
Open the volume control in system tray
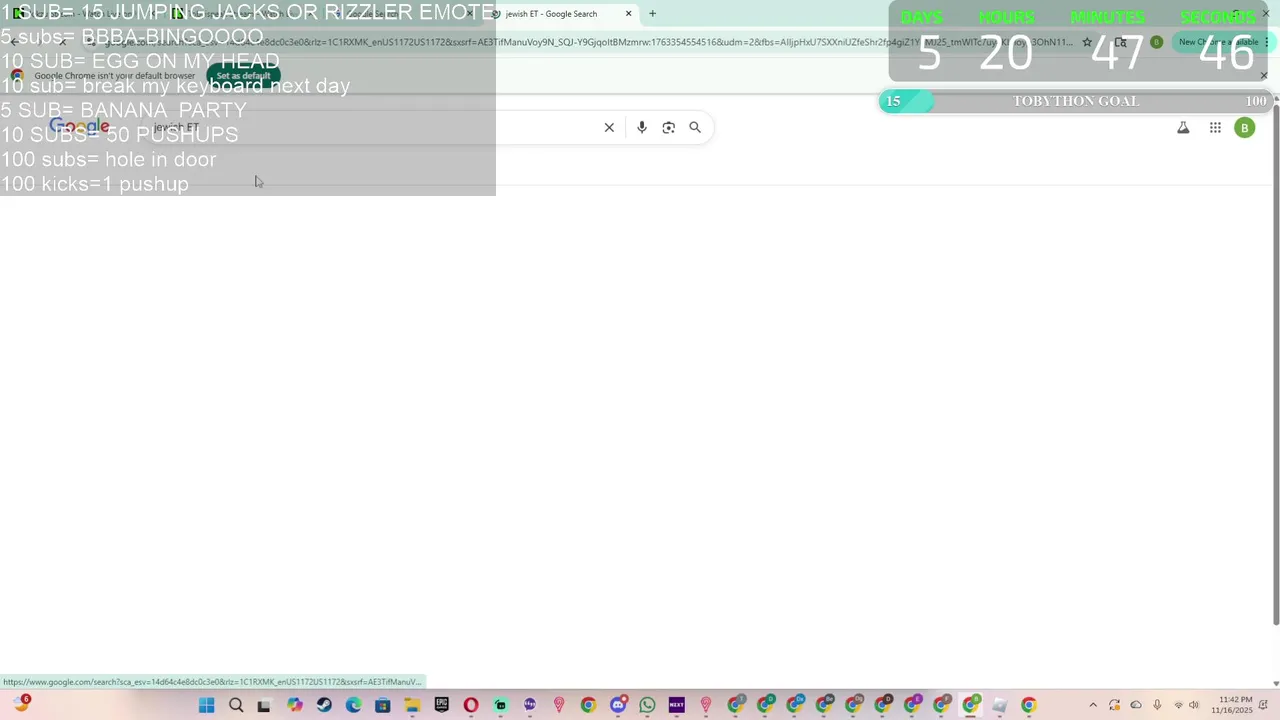(1194, 705)
